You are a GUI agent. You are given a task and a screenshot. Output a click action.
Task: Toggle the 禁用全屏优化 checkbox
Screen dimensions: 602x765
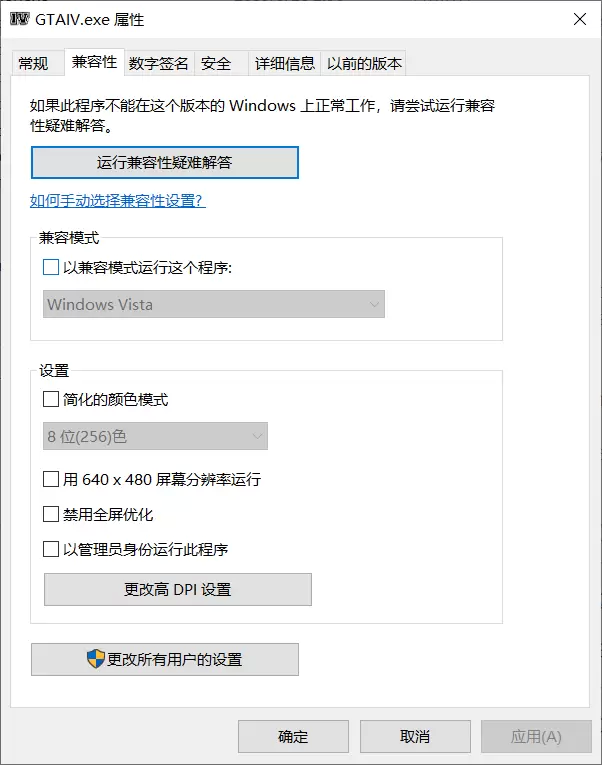[51, 514]
